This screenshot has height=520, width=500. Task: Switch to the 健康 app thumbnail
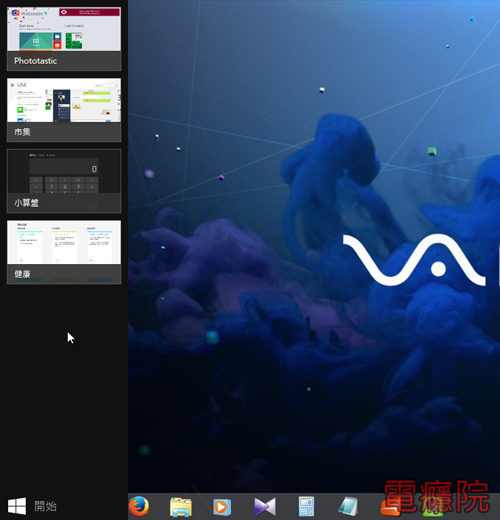tap(64, 252)
